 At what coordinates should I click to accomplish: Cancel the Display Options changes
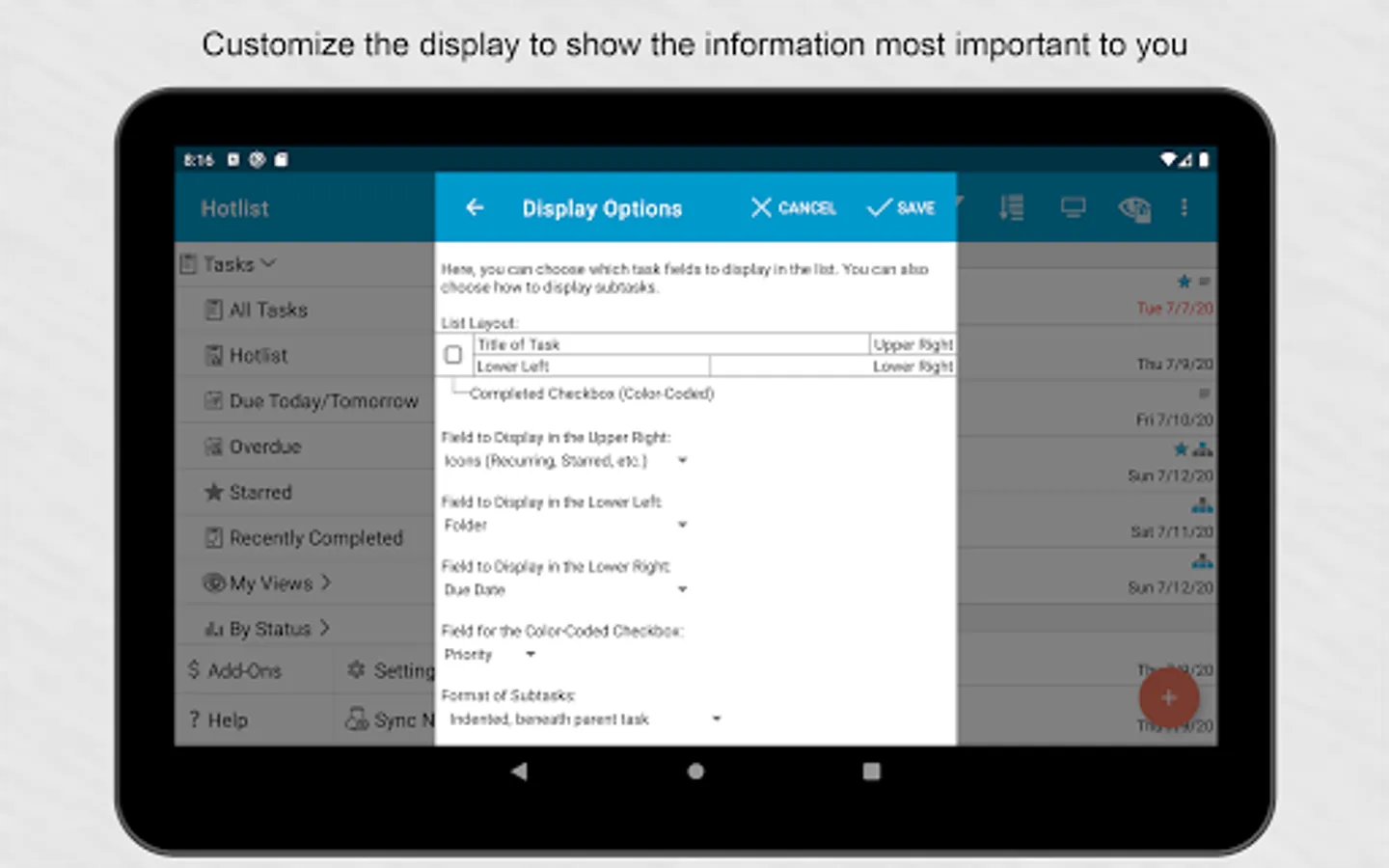[x=793, y=207]
